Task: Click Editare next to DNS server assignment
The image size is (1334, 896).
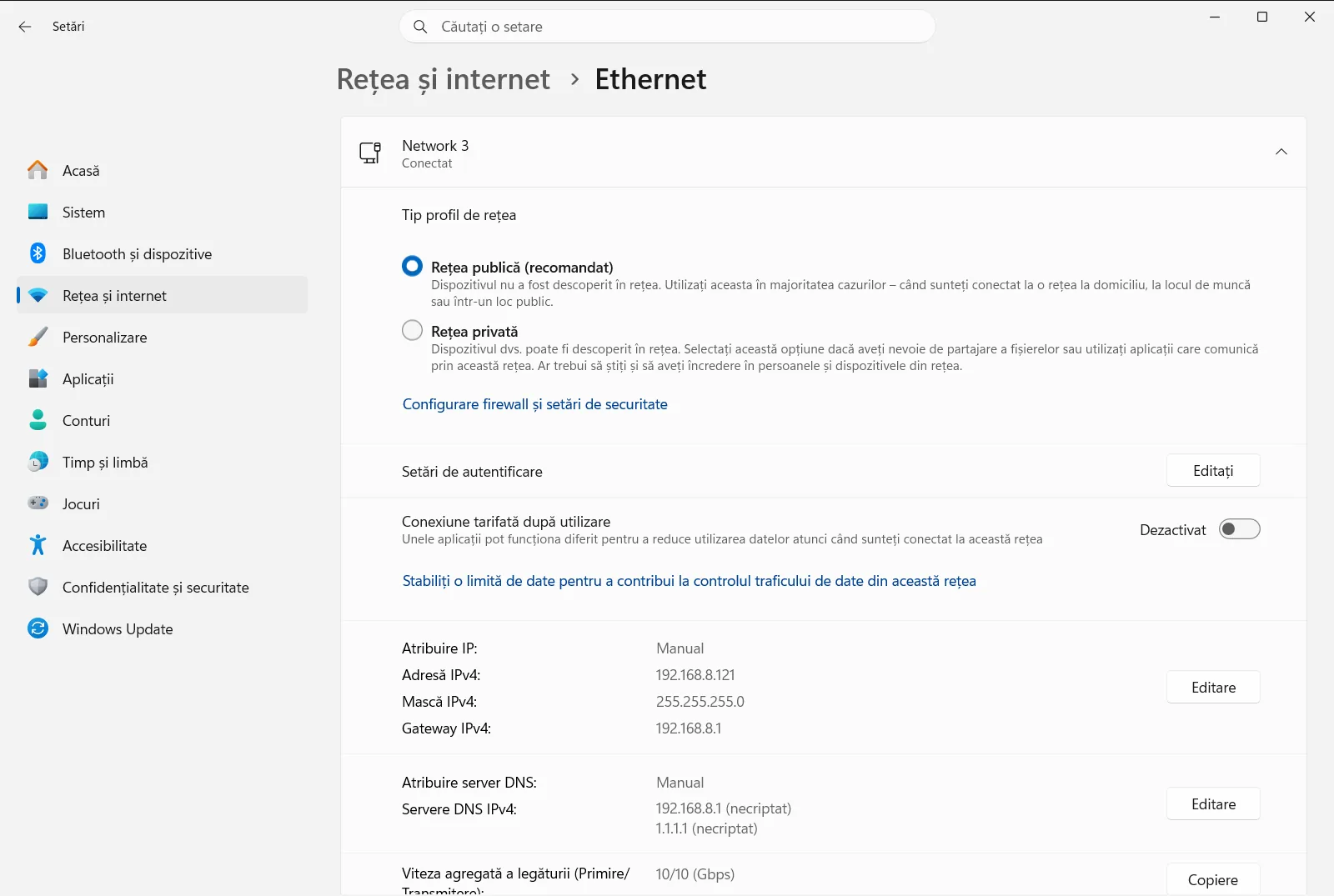Action: click(x=1213, y=804)
